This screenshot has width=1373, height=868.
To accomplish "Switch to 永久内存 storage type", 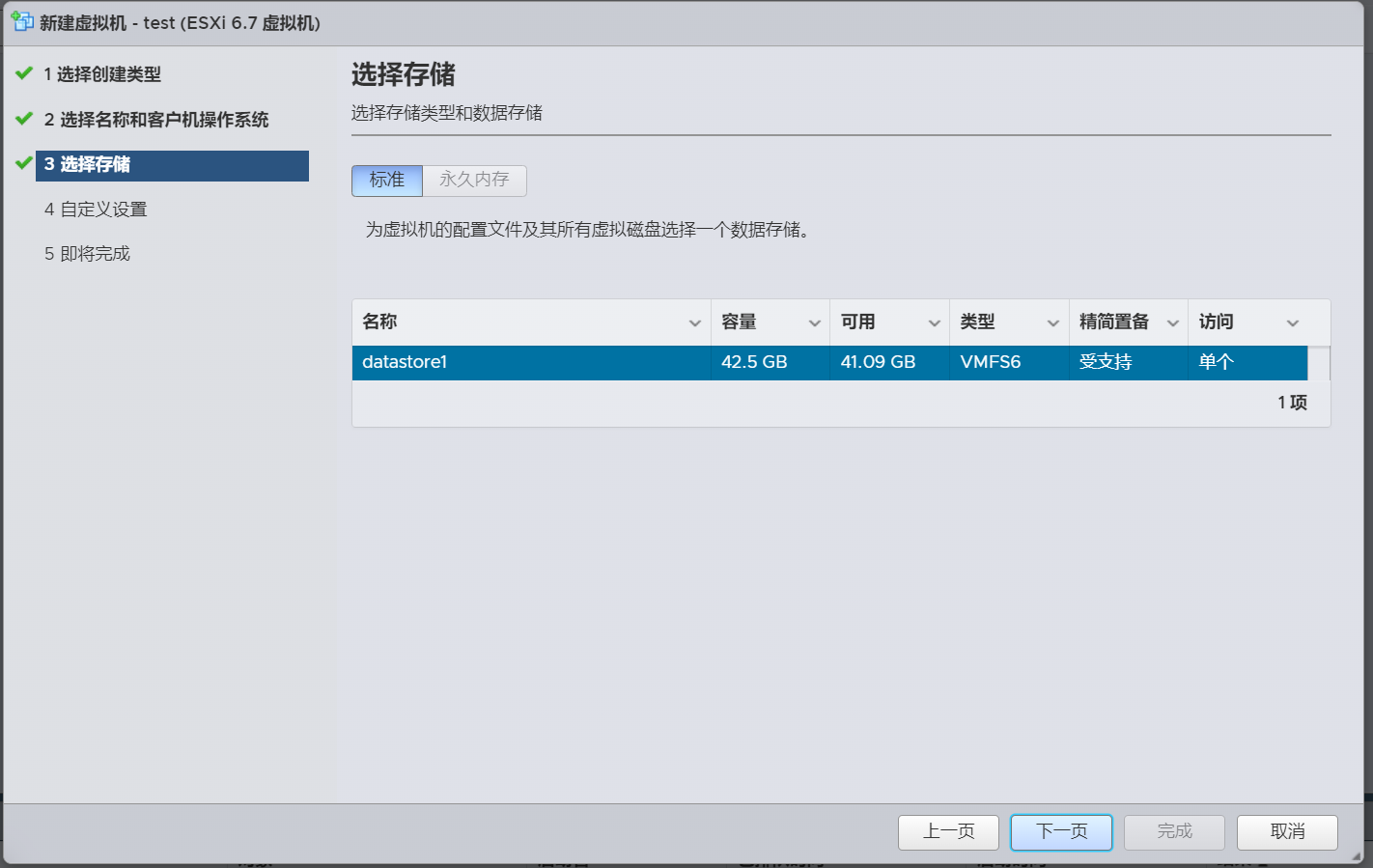I will [x=474, y=181].
